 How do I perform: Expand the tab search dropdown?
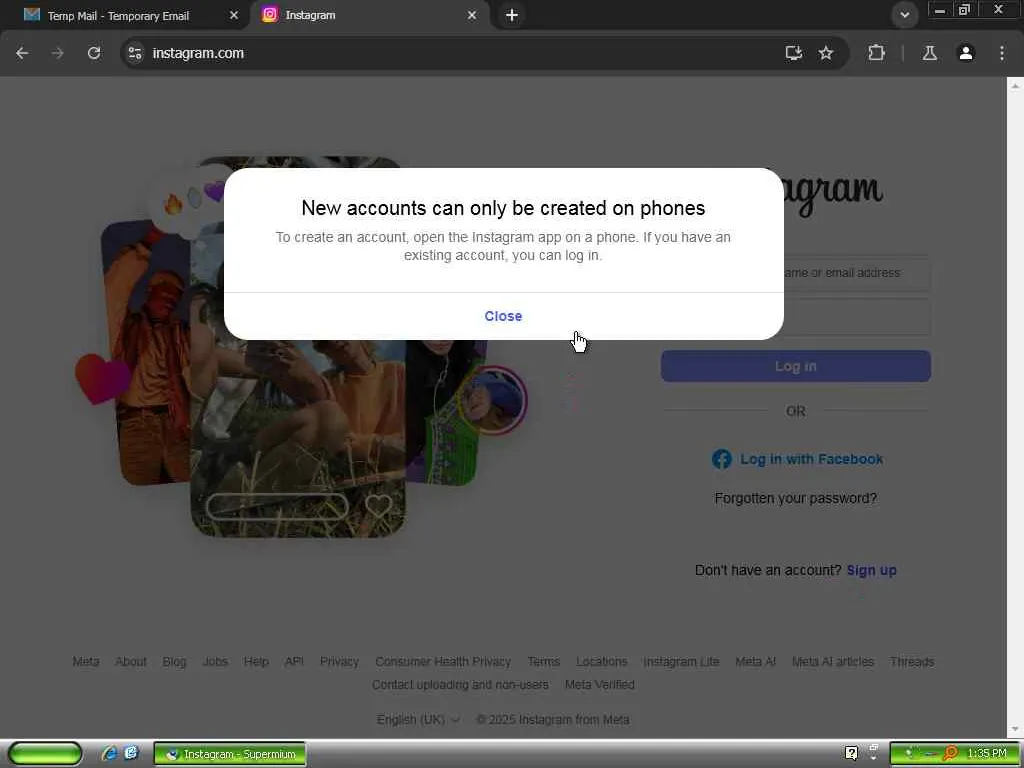(904, 14)
